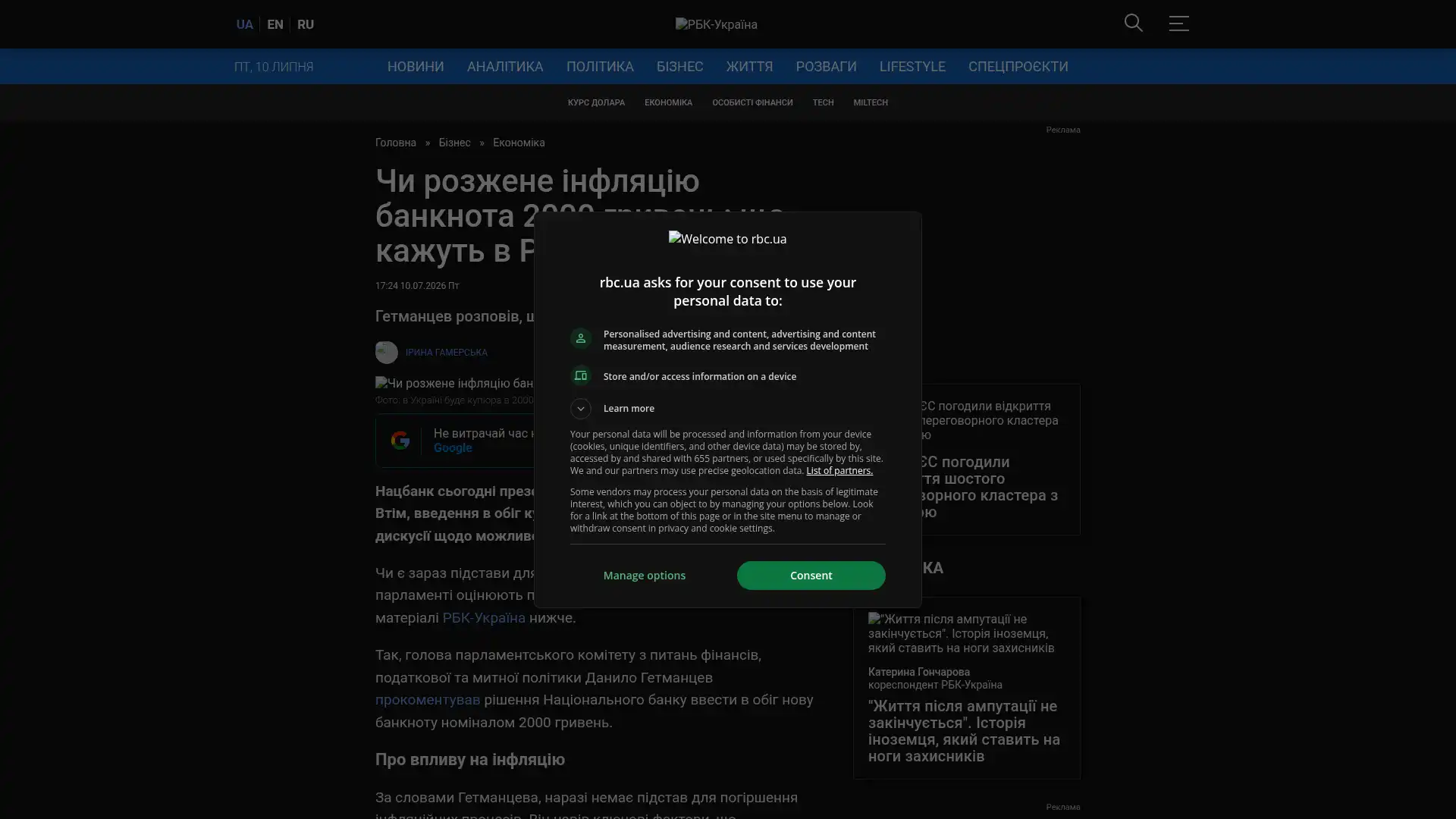Click the personalised advertising person icon

tap(580, 339)
